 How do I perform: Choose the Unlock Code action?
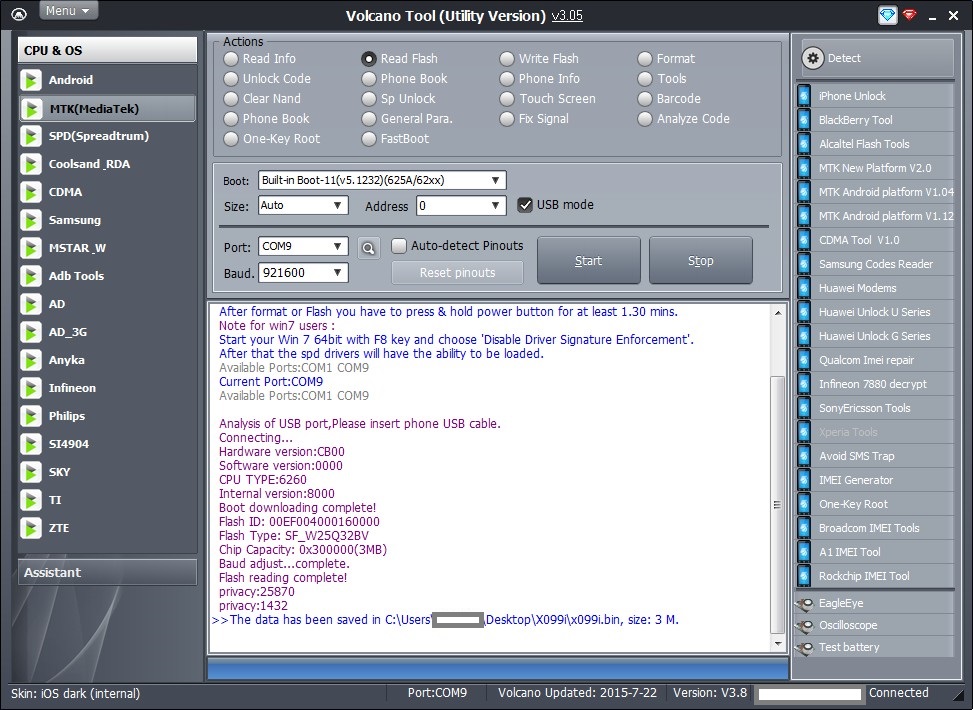coord(231,79)
